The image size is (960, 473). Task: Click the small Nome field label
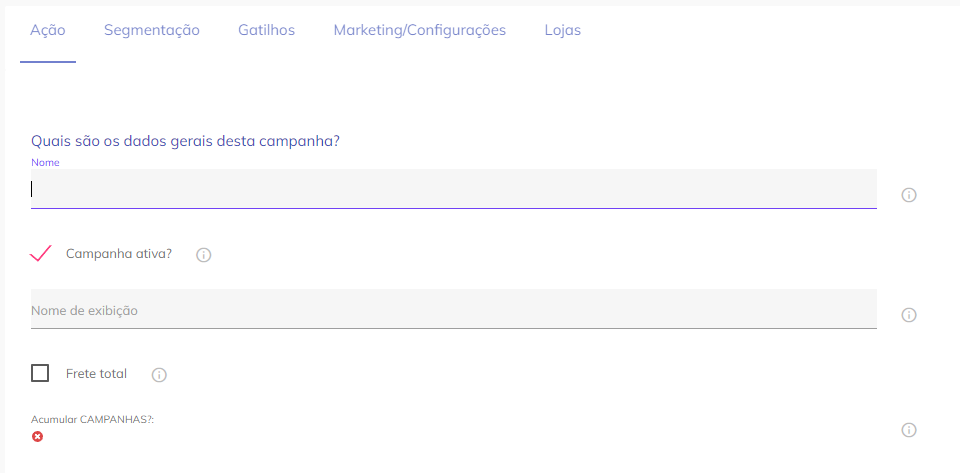(45, 162)
